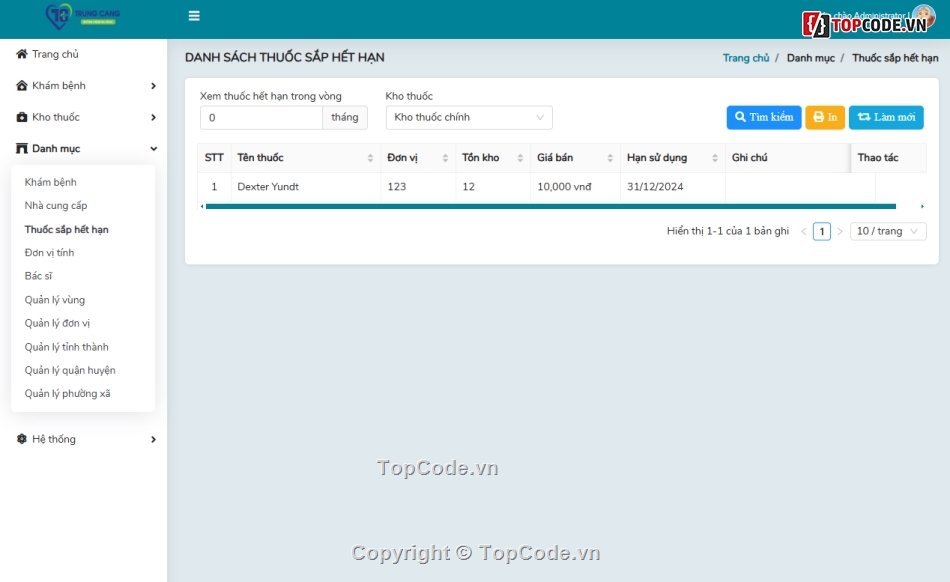The image size is (950, 582).
Task: Click the Tìm kiếm search button
Action: pos(764,117)
